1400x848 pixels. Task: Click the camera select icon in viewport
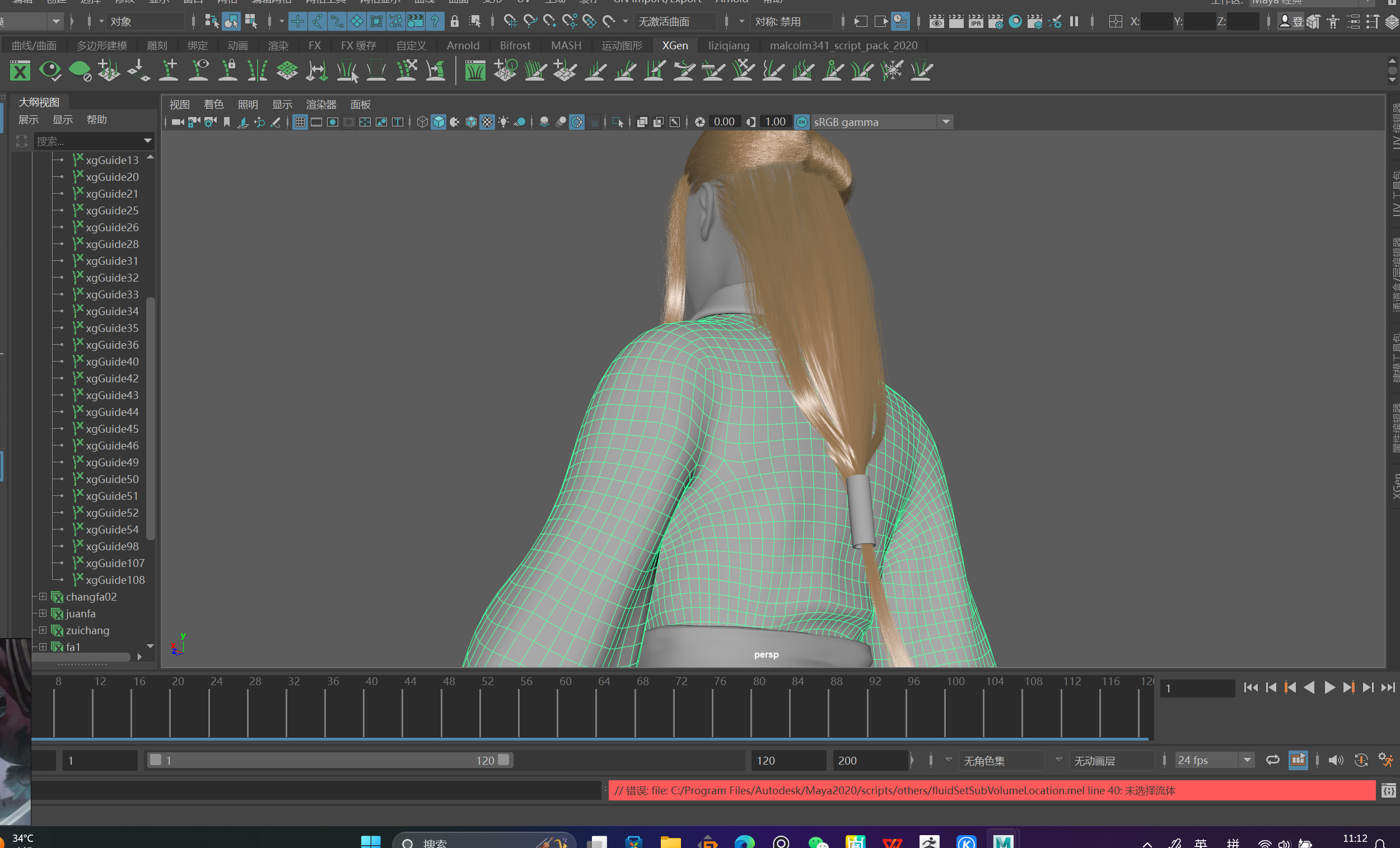tap(178, 122)
